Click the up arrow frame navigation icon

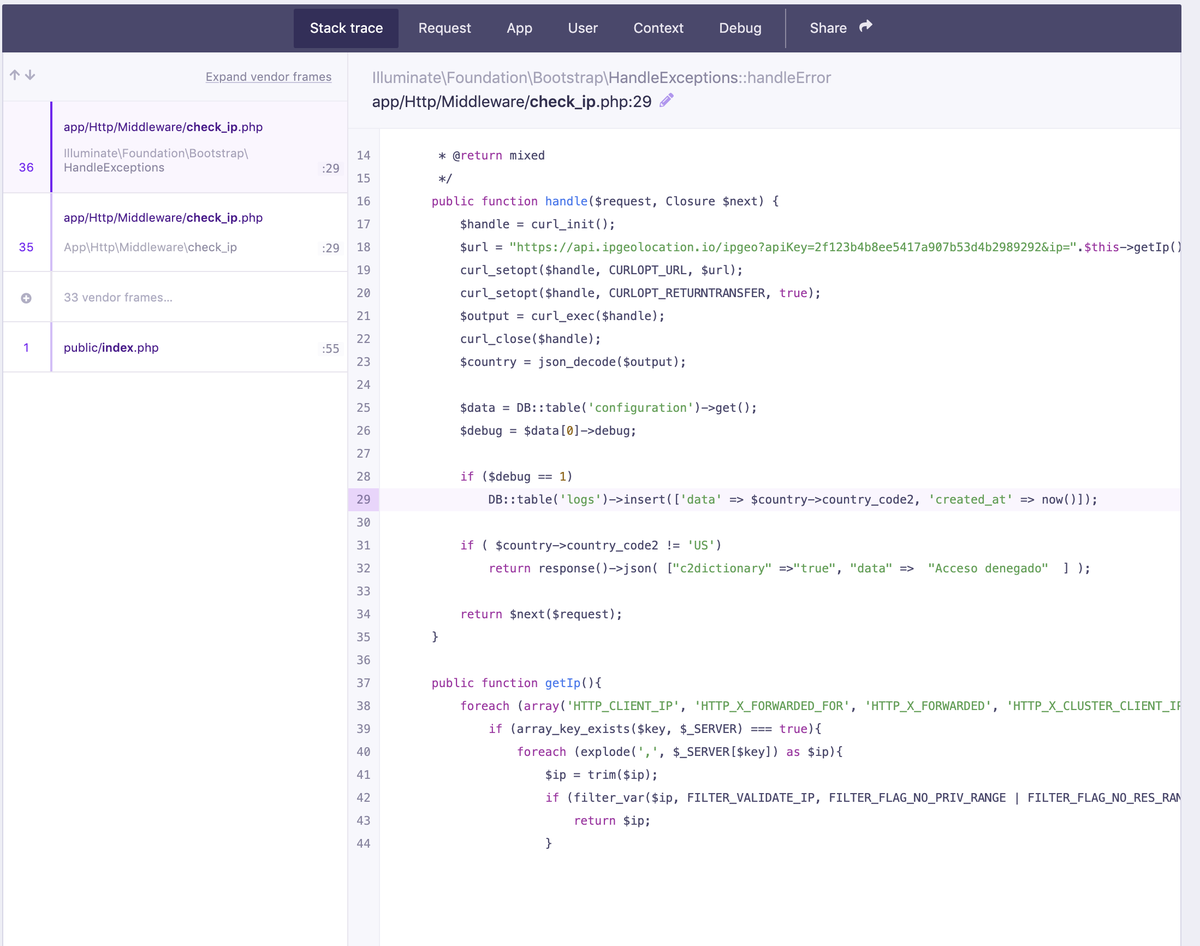[15, 75]
